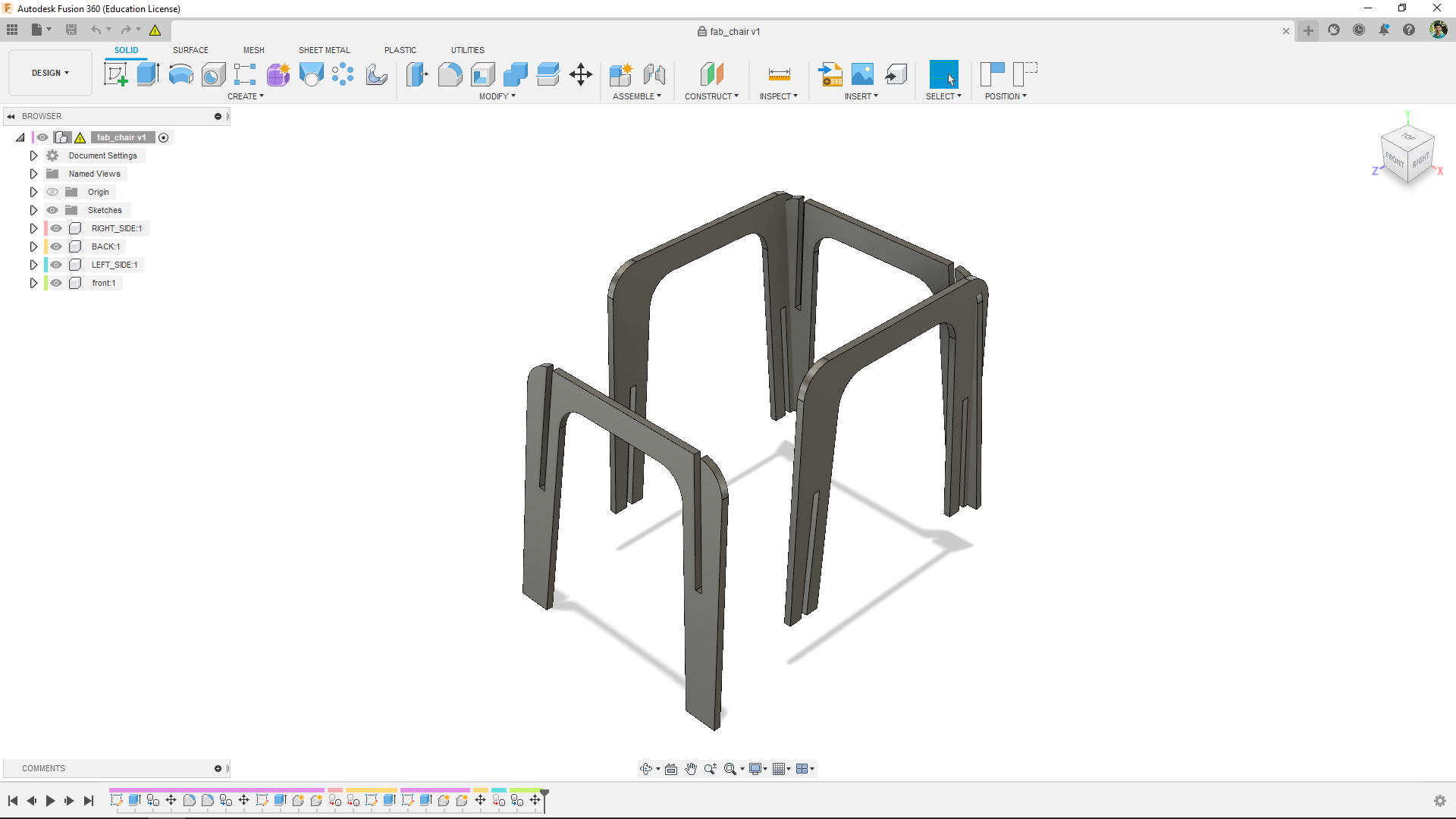
Task: Expand the Sketches folder
Action: pyautogui.click(x=33, y=210)
